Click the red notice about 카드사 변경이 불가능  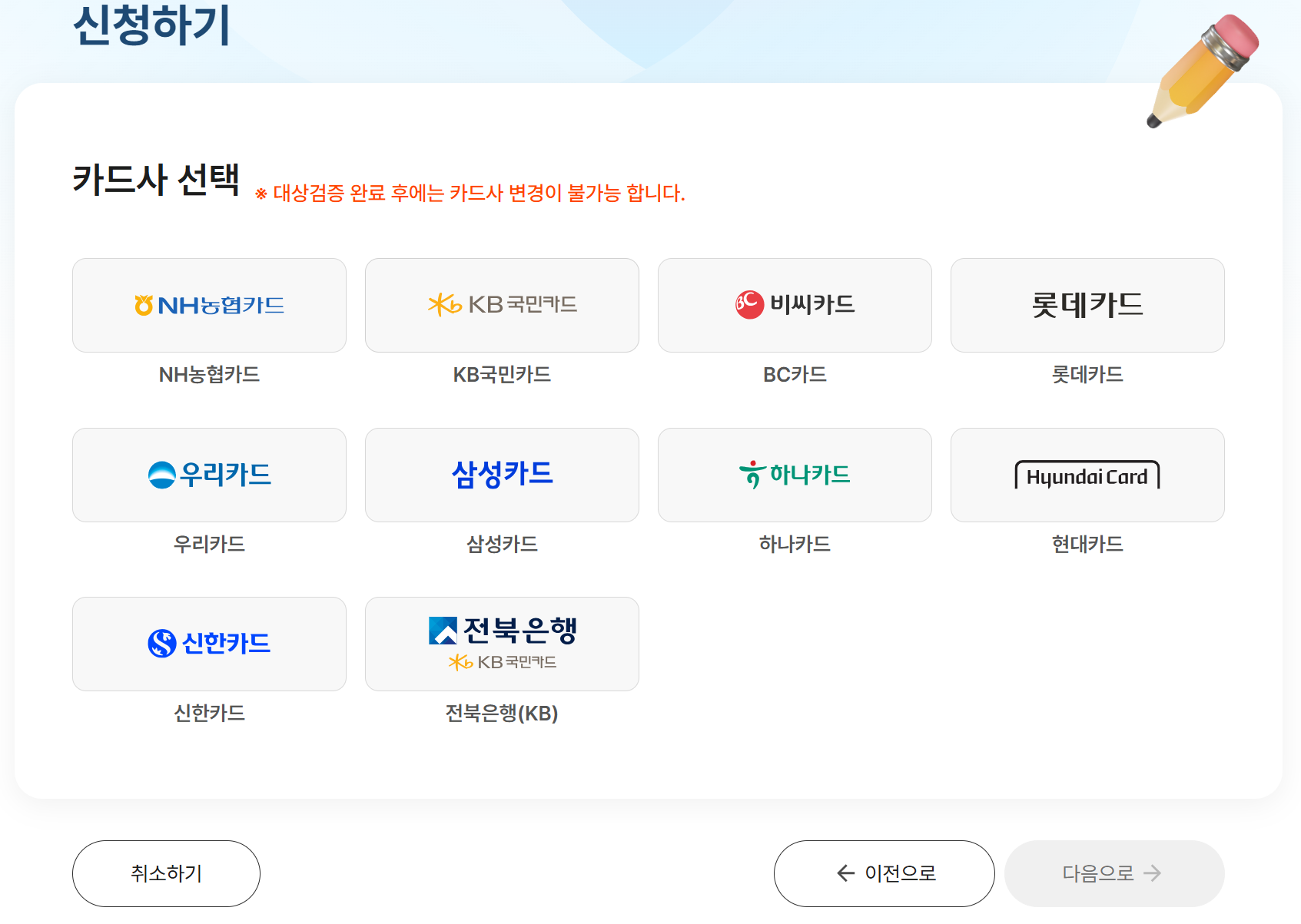pyautogui.click(x=470, y=193)
